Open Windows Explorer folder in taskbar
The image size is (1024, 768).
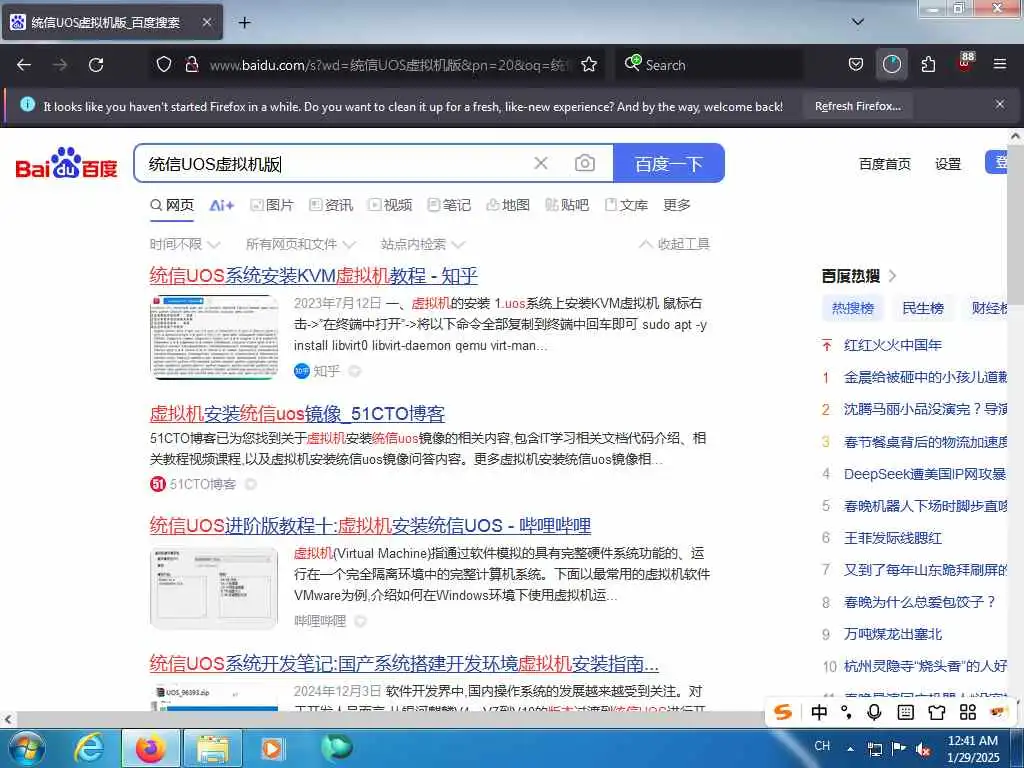pyautogui.click(x=213, y=748)
